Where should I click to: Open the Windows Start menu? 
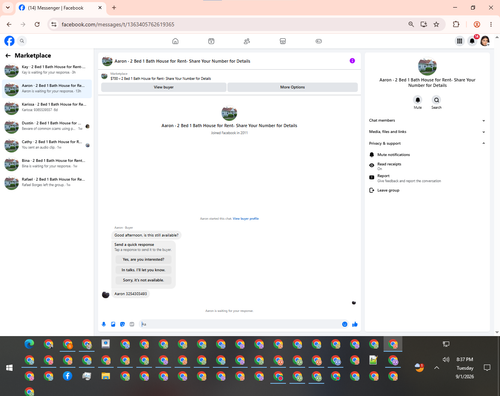point(9,367)
